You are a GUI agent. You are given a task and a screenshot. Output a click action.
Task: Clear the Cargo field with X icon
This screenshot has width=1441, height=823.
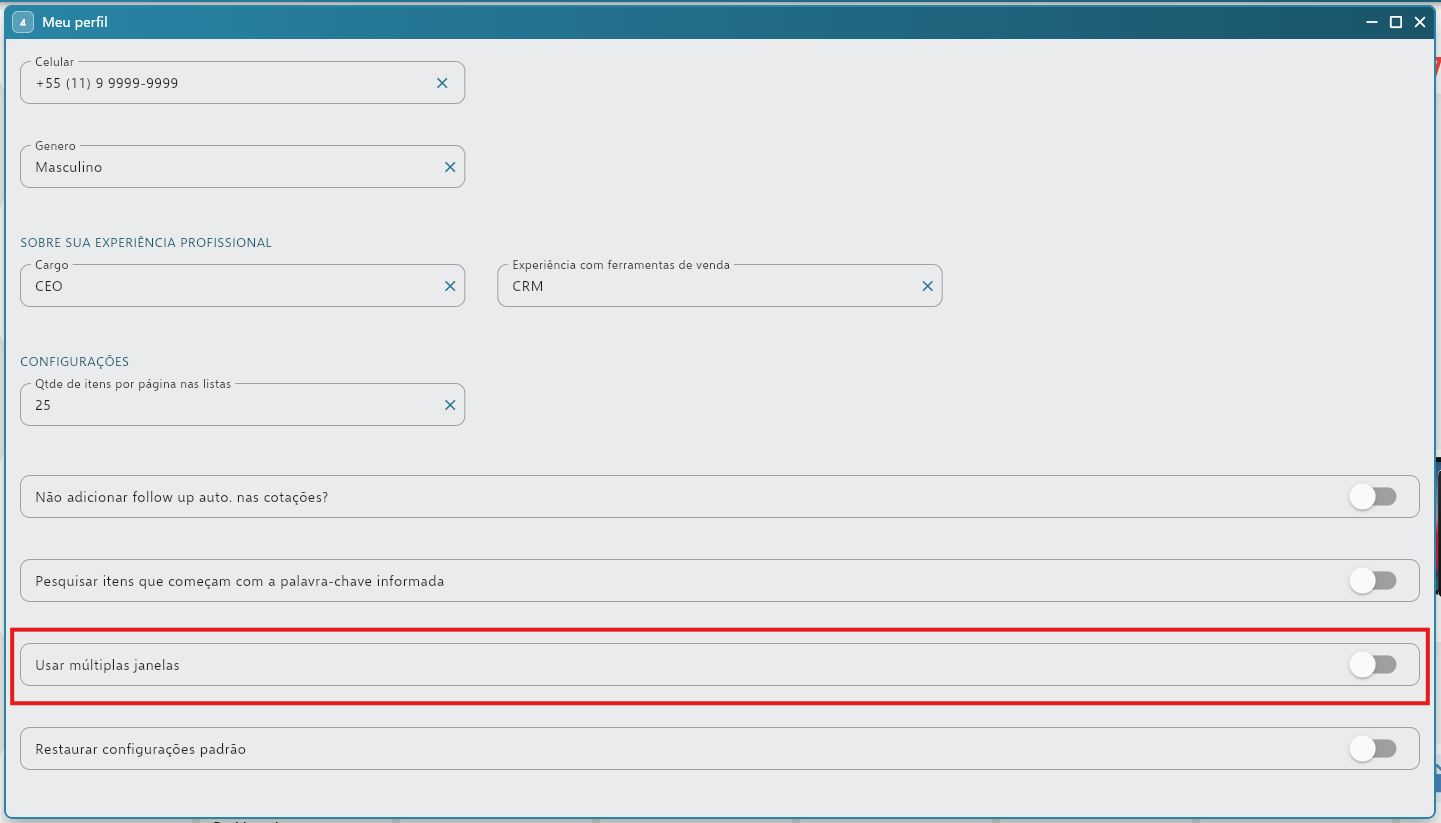[x=450, y=286]
